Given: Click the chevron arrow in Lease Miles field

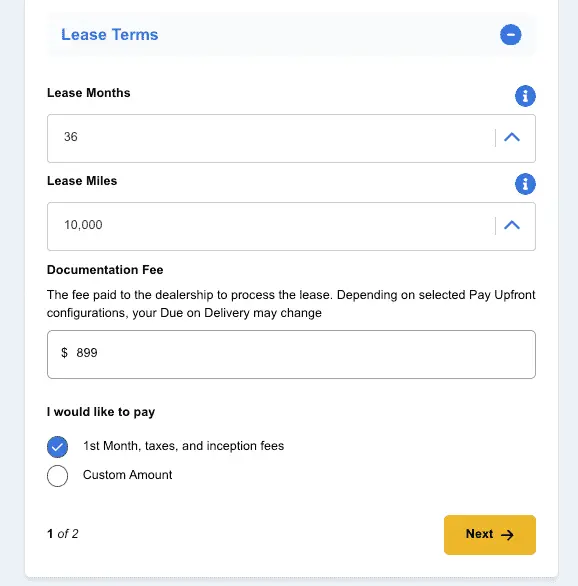Looking at the screenshot, I should pyautogui.click(x=511, y=225).
